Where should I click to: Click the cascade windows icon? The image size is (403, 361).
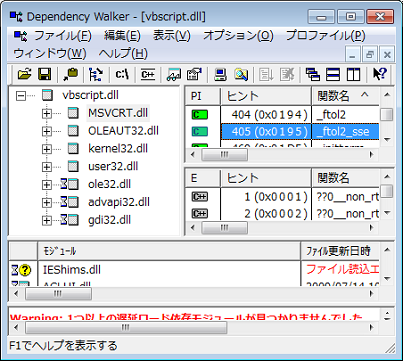[313, 74]
